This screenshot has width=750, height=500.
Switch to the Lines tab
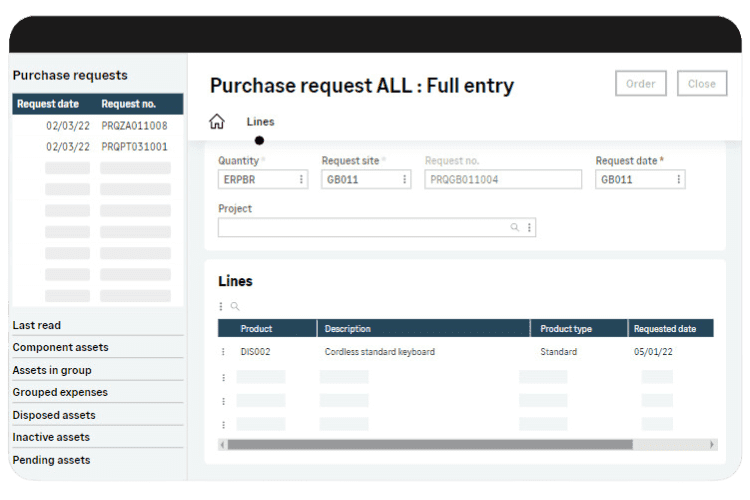click(x=260, y=122)
